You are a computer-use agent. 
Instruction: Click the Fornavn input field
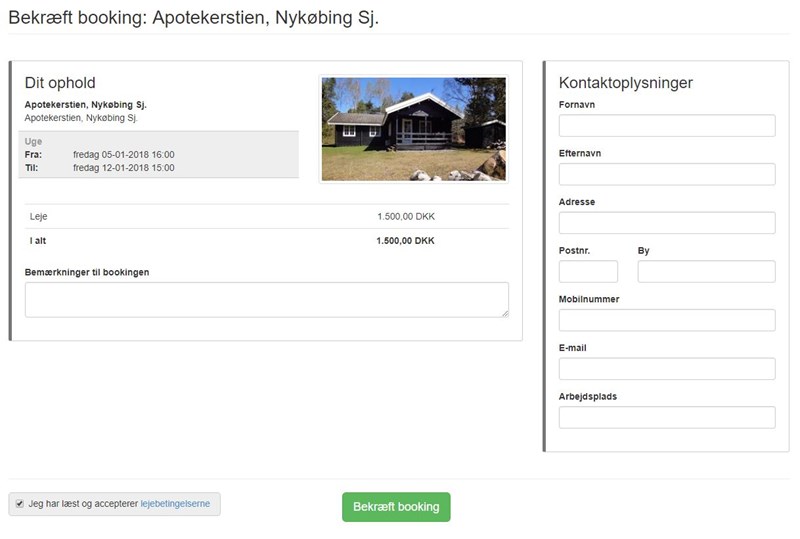667,126
